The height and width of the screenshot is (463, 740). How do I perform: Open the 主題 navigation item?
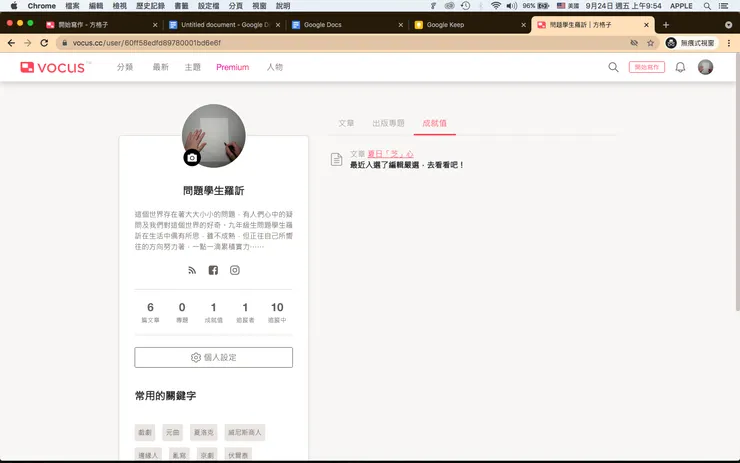pos(193,67)
